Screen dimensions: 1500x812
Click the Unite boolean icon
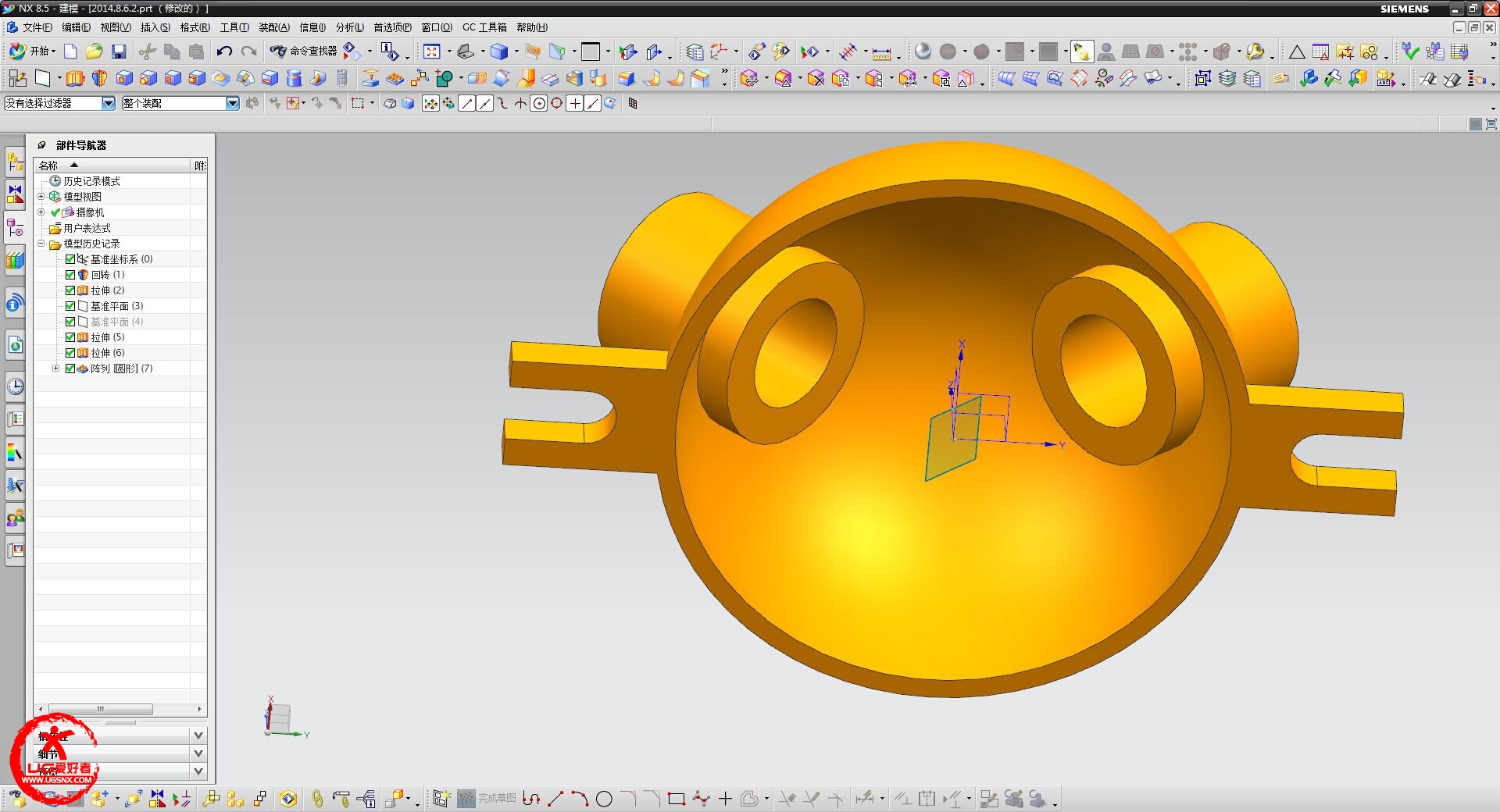[x=445, y=78]
